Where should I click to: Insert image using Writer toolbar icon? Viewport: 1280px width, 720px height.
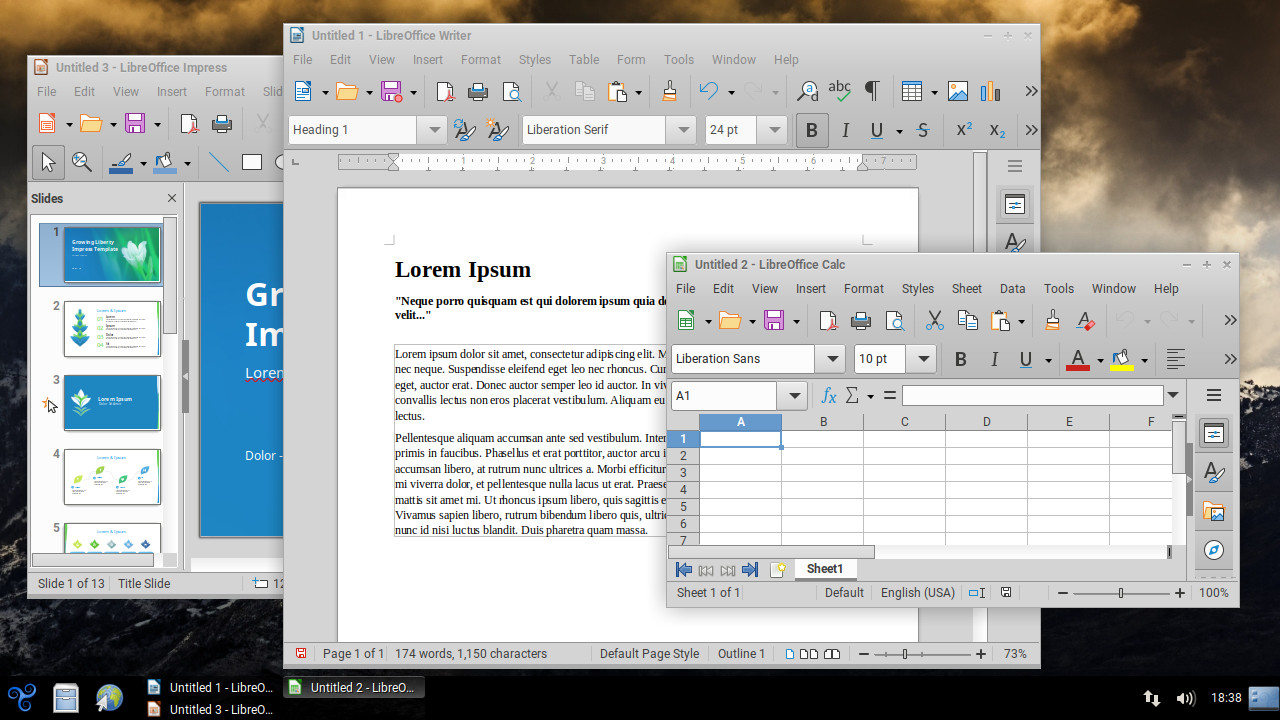pos(958,91)
